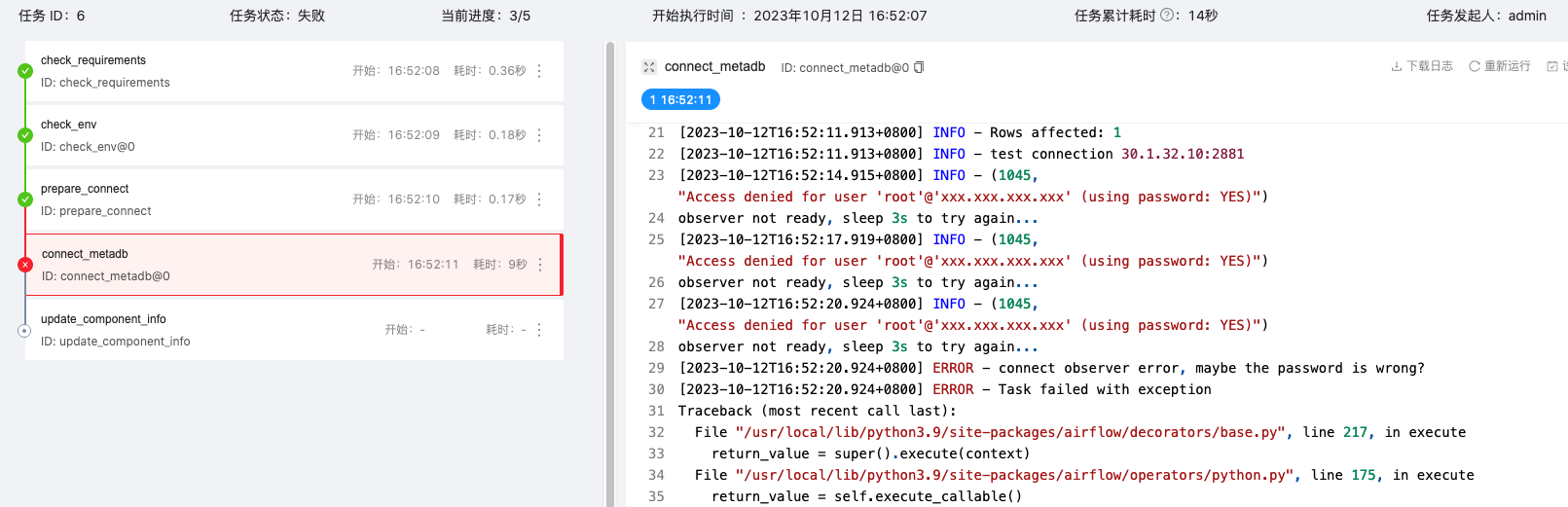Open the more options for update_component_info
1568x507 pixels.
(x=539, y=330)
